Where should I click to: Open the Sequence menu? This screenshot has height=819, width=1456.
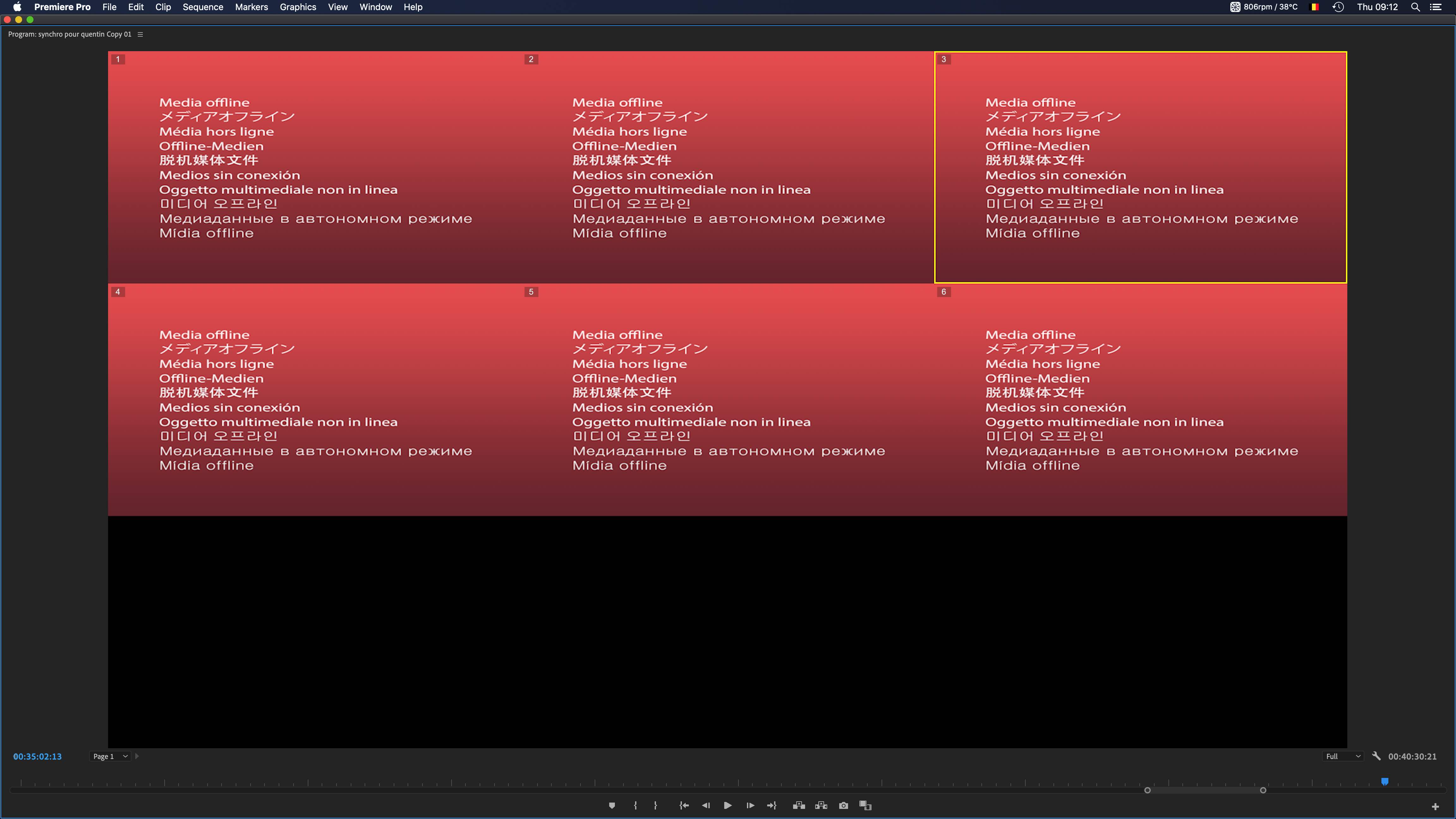click(203, 7)
